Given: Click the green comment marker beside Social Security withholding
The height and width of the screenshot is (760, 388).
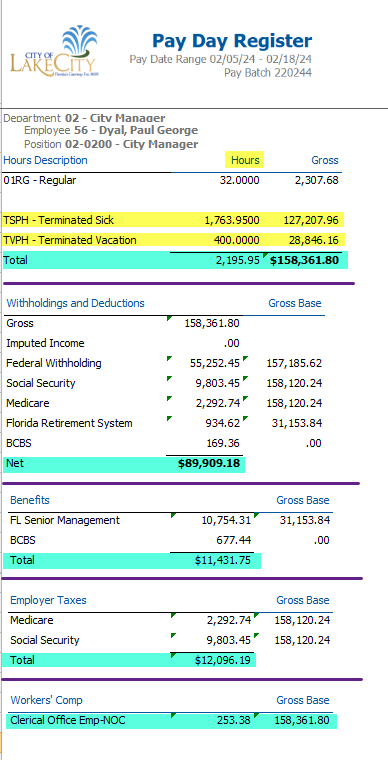Looking at the screenshot, I should [170, 378].
